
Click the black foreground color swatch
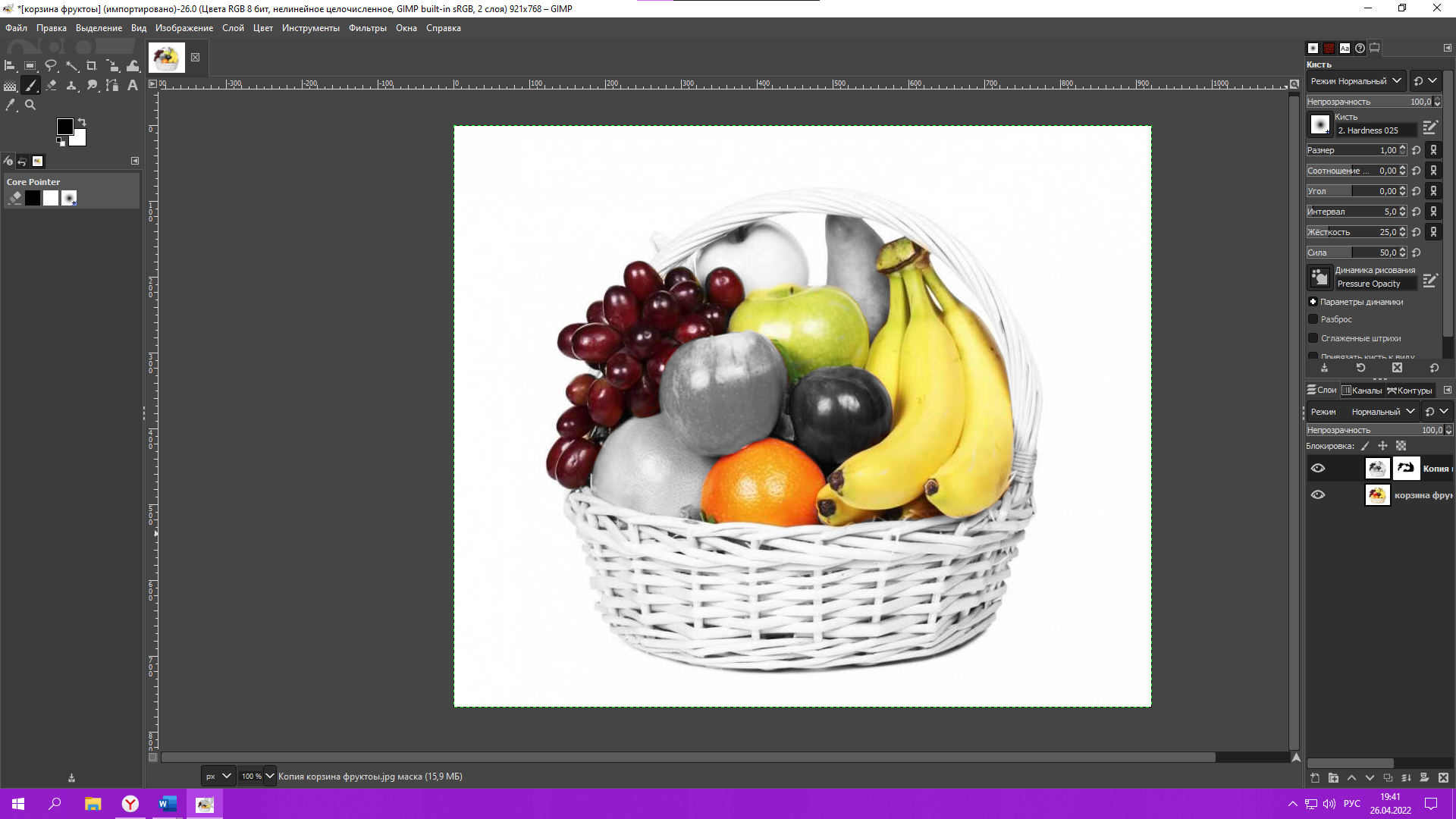[x=64, y=126]
